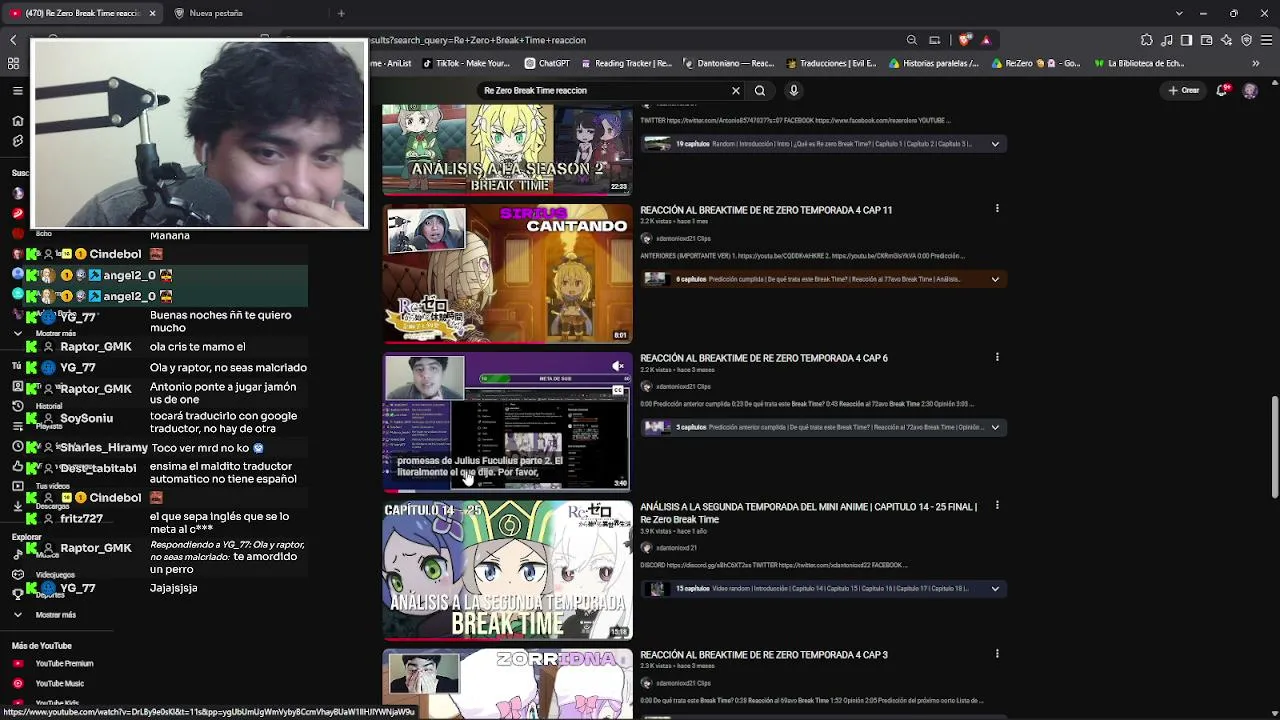The height and width of the screenshot is (720, 1280).
Task: Open Leo AI sparkle icon in toolbar
Action: pyautogui.click(x=1226, y=40)
